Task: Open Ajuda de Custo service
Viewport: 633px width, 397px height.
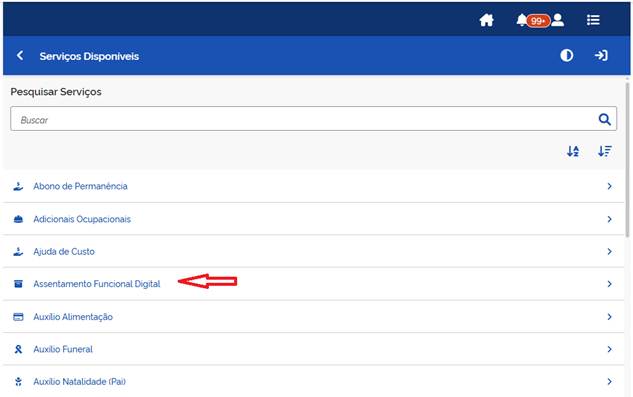Action: pyautogui.click(x=313, y=251)
